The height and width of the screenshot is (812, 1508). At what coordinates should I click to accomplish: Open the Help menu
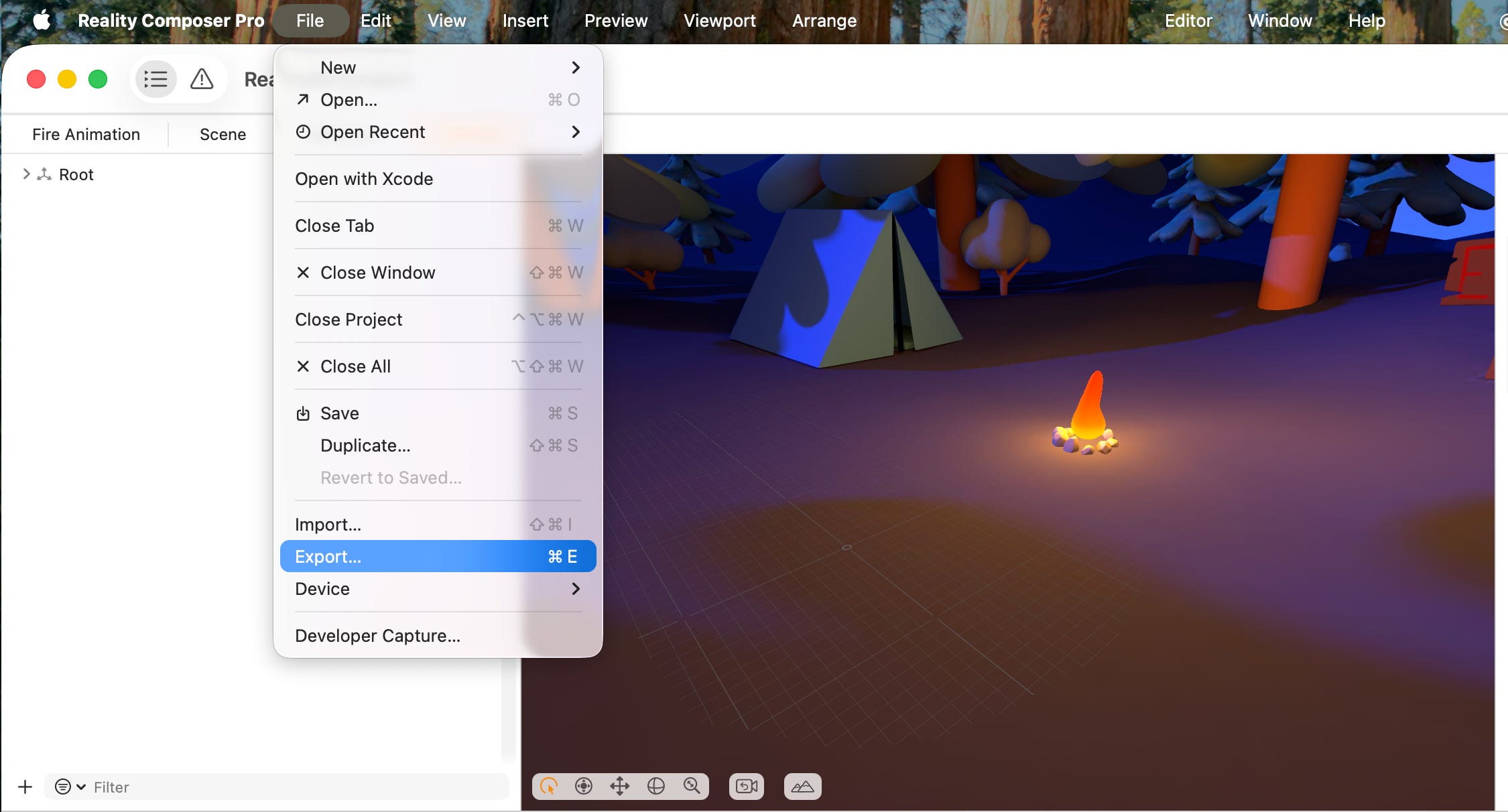click(x=1367, y=21)
